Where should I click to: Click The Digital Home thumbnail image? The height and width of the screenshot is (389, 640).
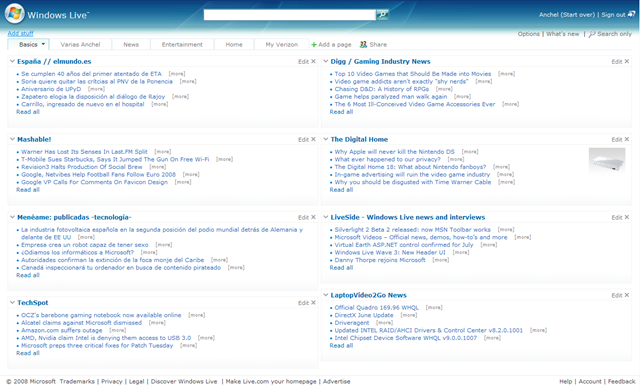click(607, 160)
